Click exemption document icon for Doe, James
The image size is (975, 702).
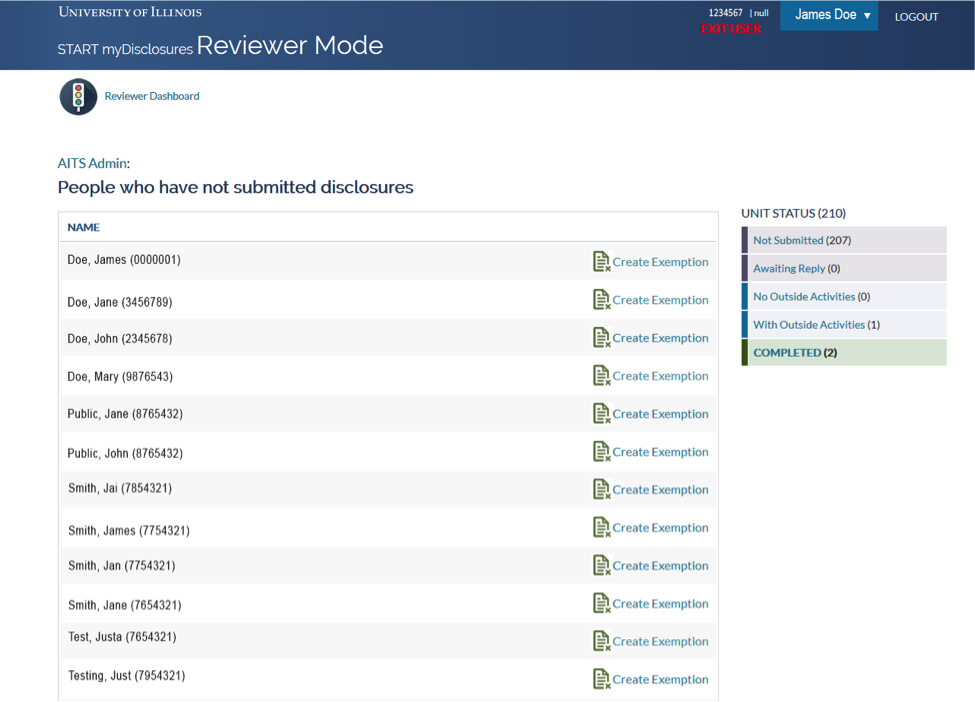pos(601,262)
